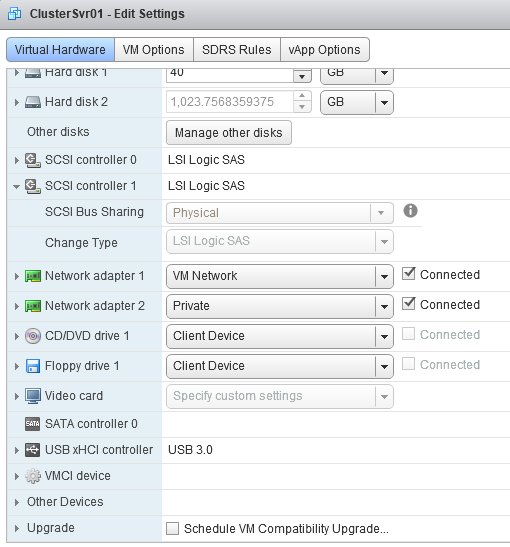Click the Video card monitor icon
Image resolution: width=510 pixels, height=547 pixels.
(x=33, y=396)
